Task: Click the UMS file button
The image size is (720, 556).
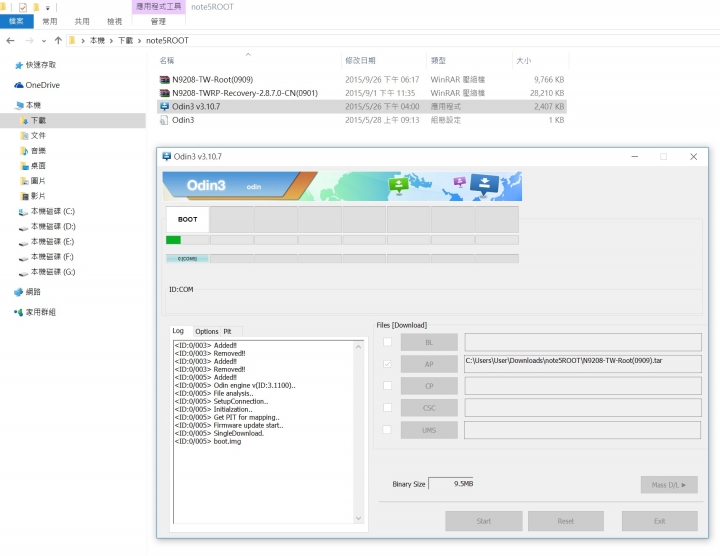Action: point(429,430)
